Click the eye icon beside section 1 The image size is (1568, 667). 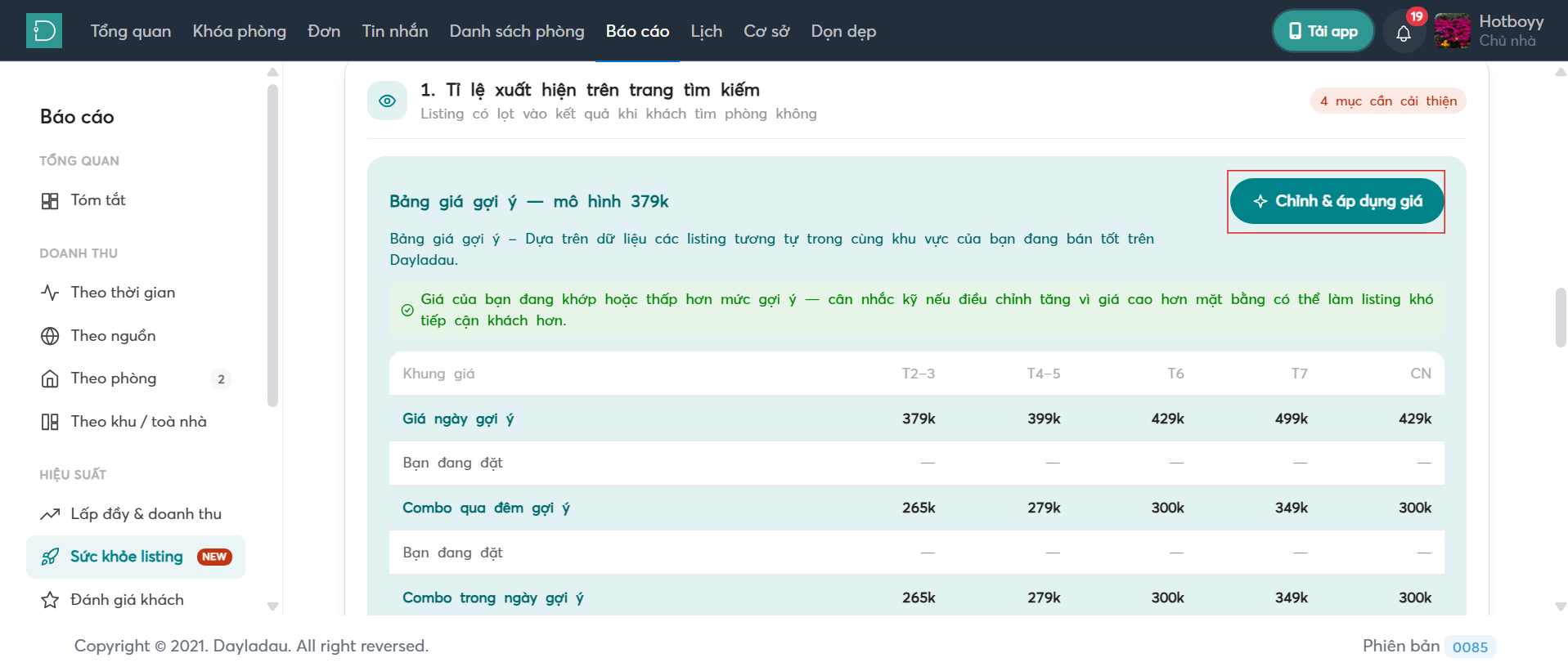tap(388, 101)
